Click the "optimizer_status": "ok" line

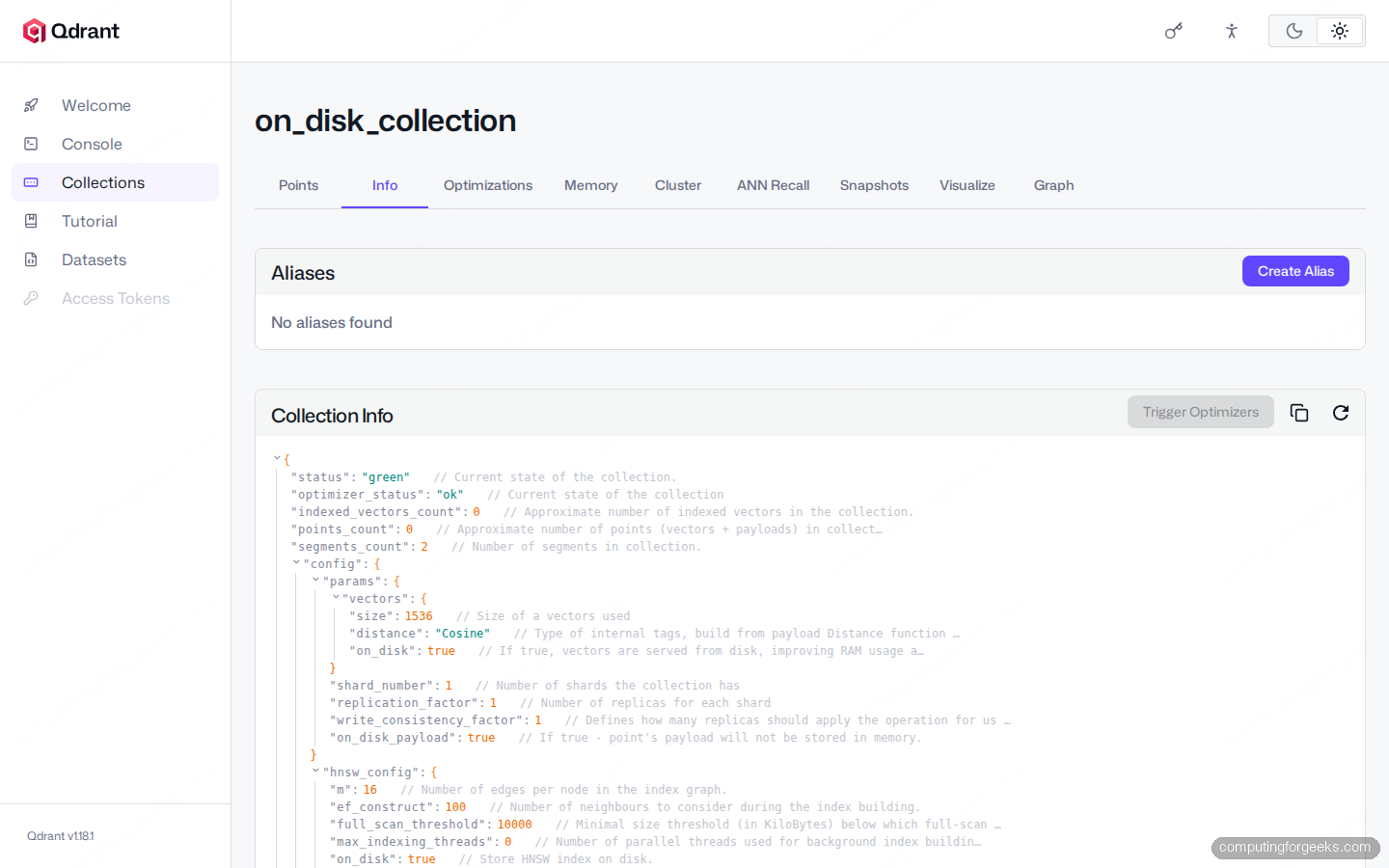coord(377,495)
